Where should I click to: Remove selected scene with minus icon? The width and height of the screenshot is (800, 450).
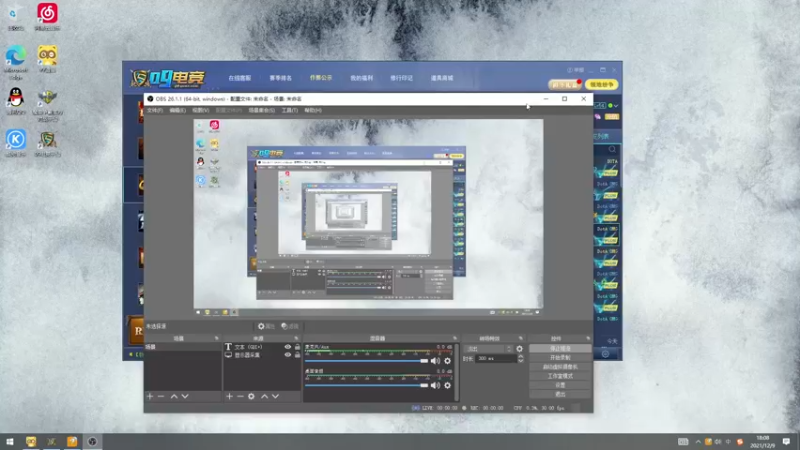coord(161,396)
